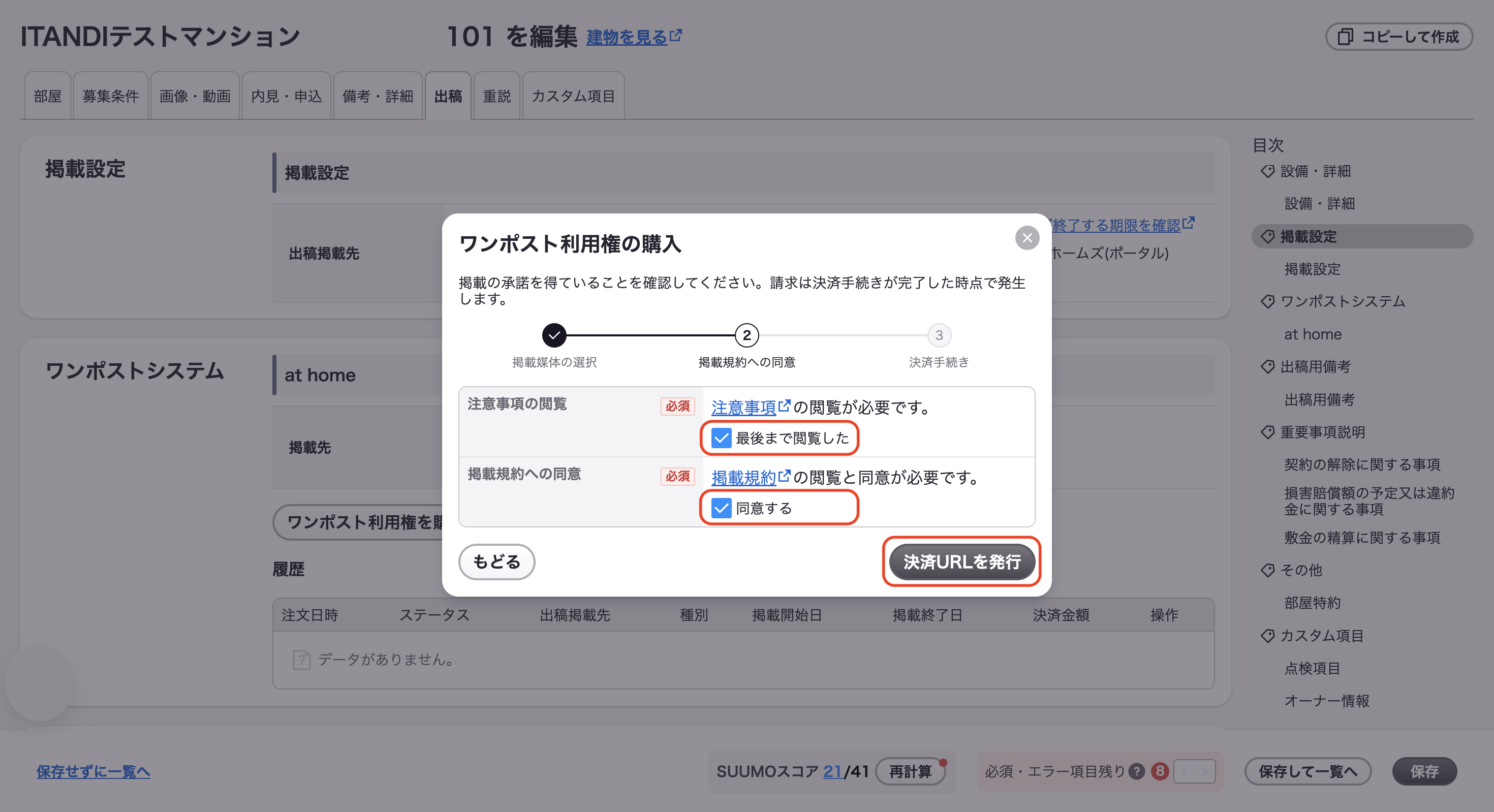Click tag icon next to カスタム項目 in 目次

pos(1267,636)
